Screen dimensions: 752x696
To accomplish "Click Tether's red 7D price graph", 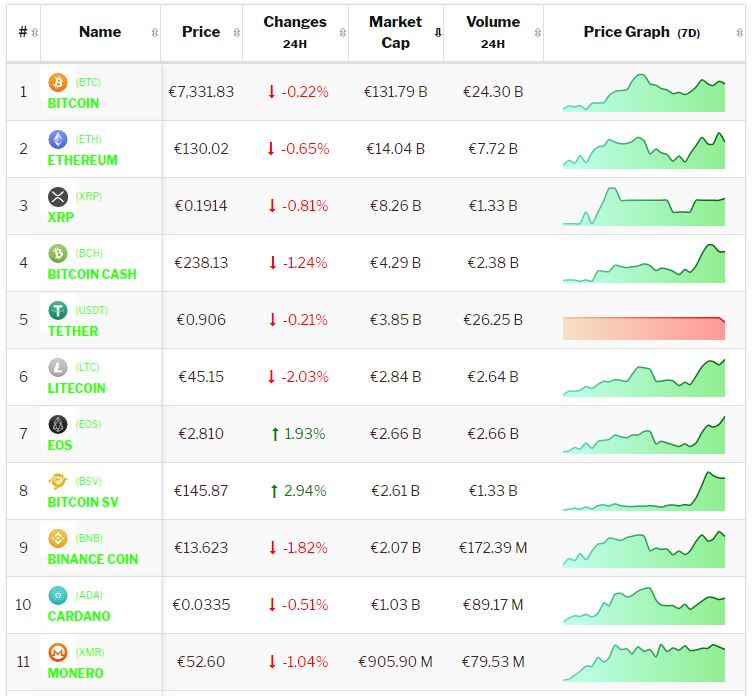I will click(644, 328).
